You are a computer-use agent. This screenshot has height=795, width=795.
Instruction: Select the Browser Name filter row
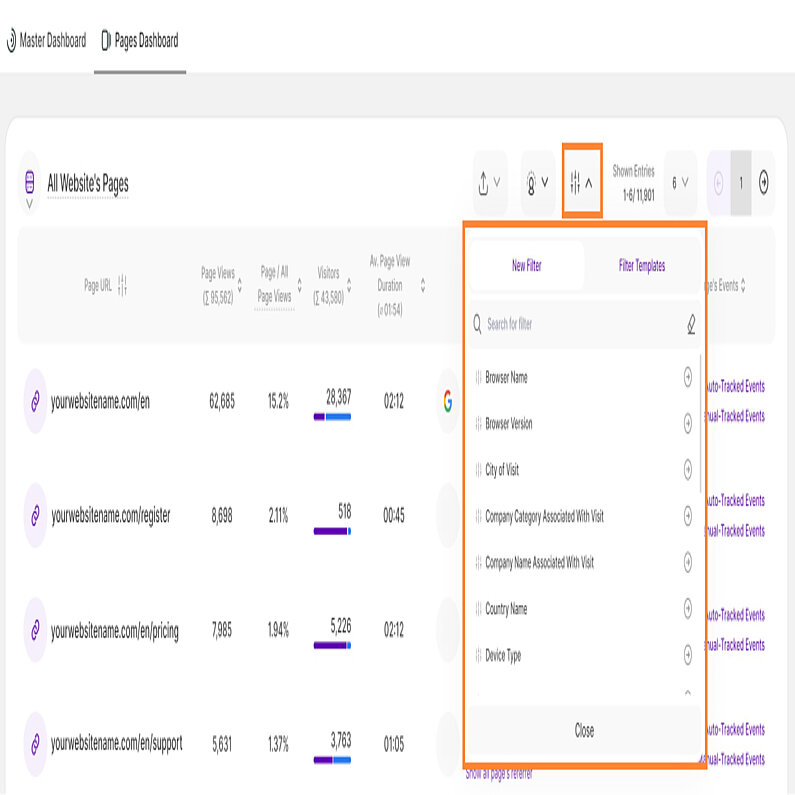point(583,377)
